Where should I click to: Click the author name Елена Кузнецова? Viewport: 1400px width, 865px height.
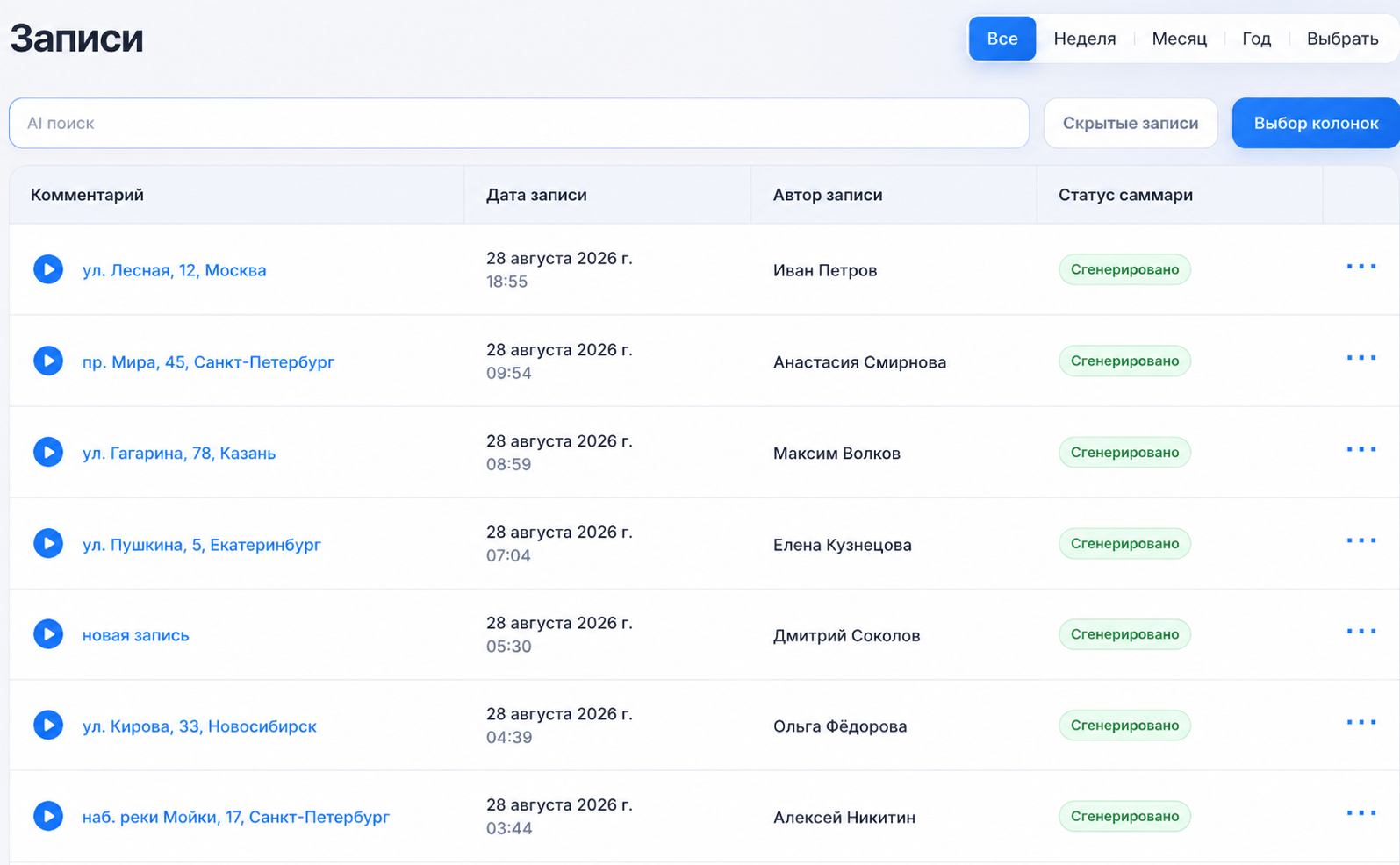click(x=842, y=544)
